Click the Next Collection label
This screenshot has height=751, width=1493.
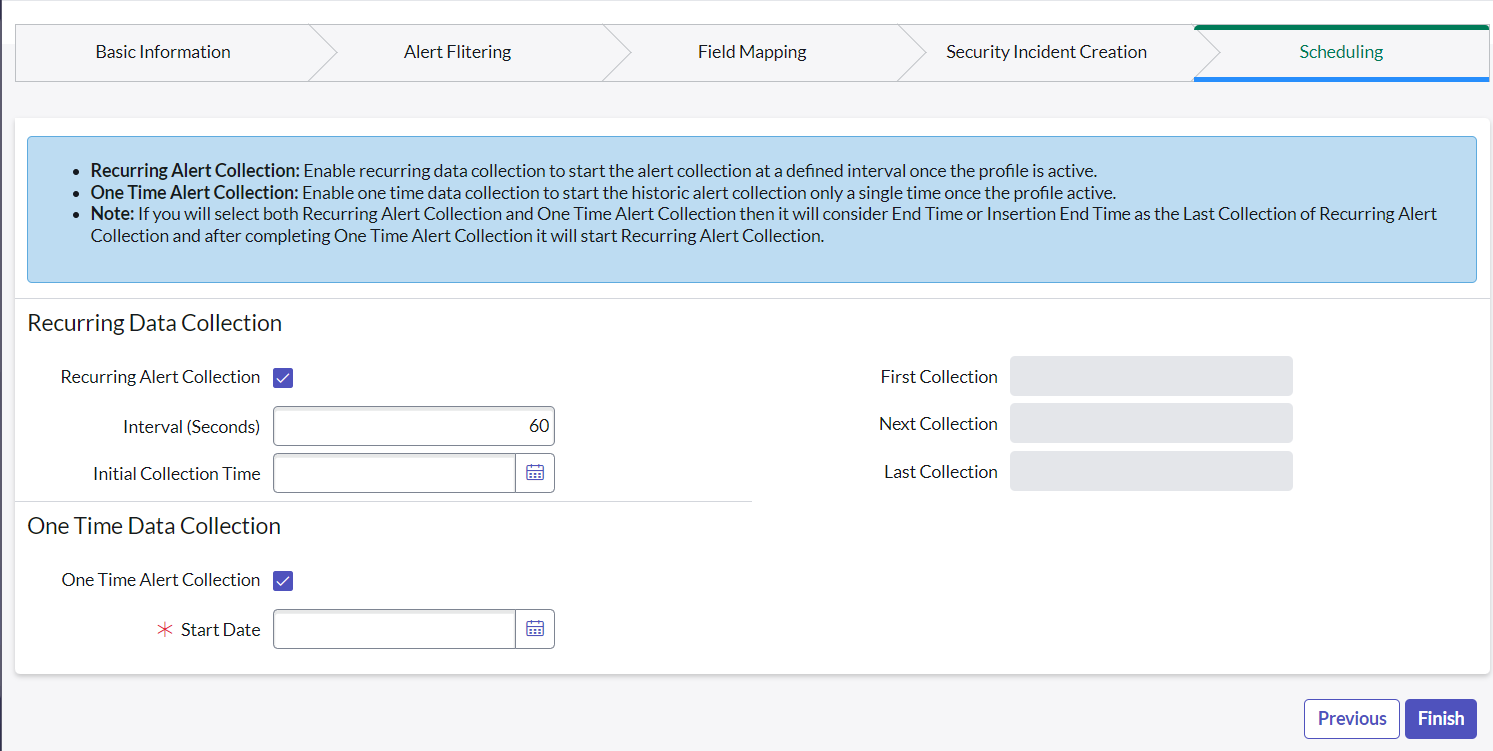point(938,424)
